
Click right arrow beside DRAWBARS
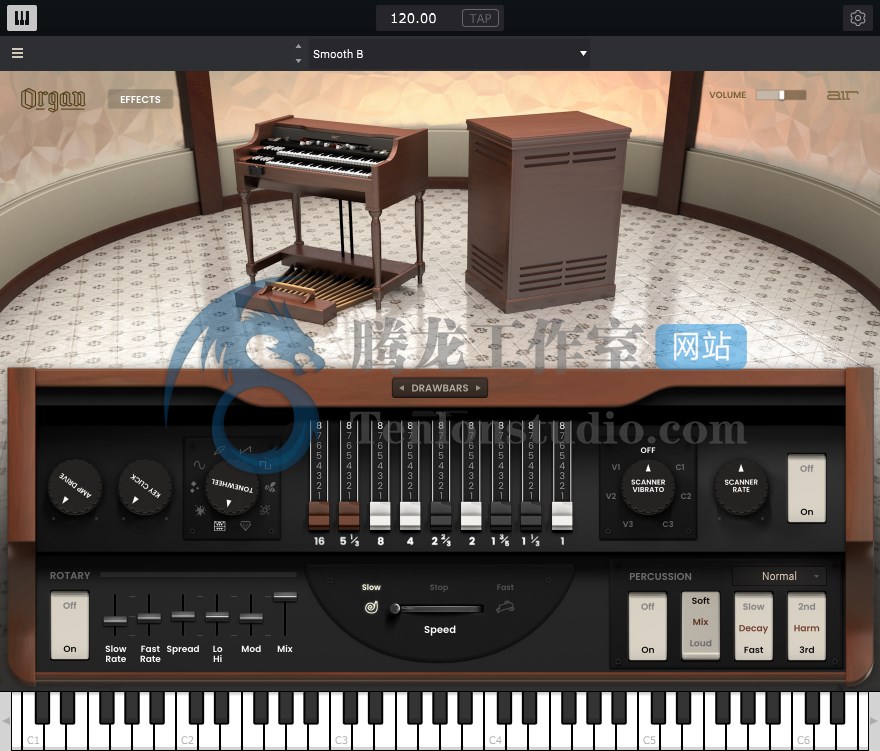(x=478, y=388)
